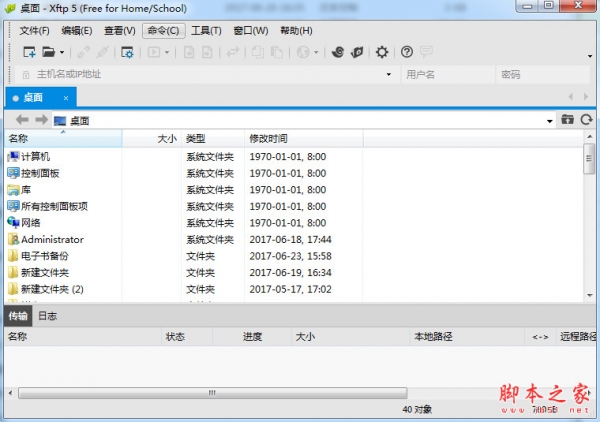Expand the host address dropdown arrow

(388, 74)
